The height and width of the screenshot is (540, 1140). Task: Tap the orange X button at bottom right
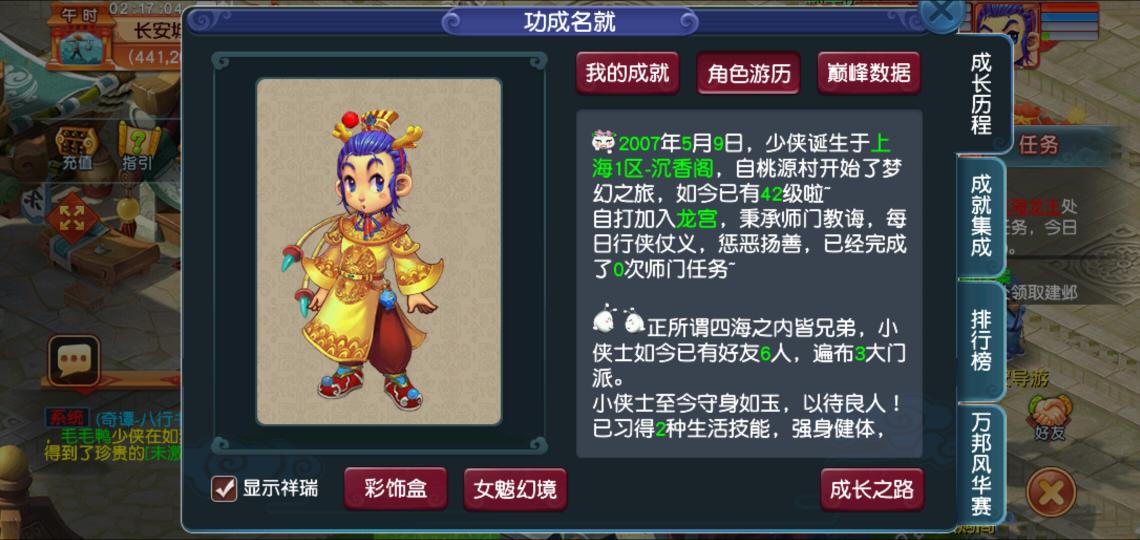click(1051, 493)
